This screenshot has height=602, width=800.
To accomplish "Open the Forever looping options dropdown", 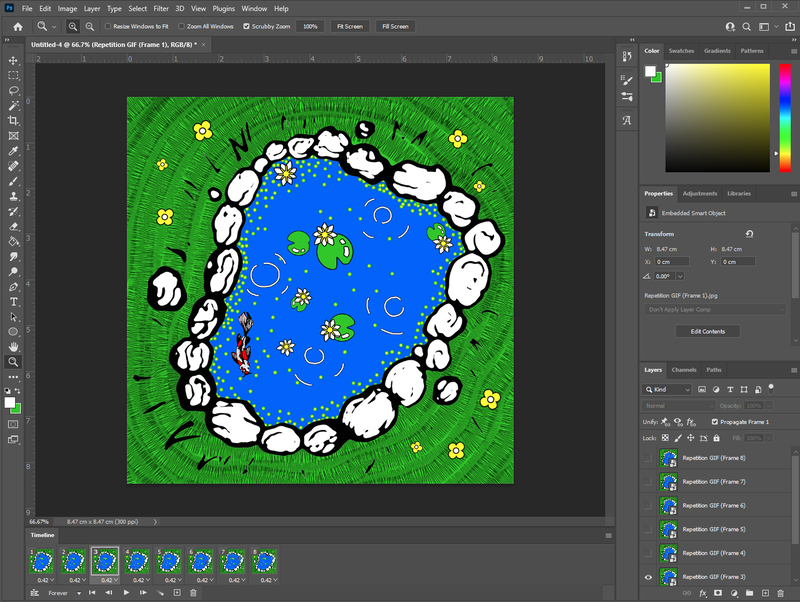I will (x=67, y=593).
